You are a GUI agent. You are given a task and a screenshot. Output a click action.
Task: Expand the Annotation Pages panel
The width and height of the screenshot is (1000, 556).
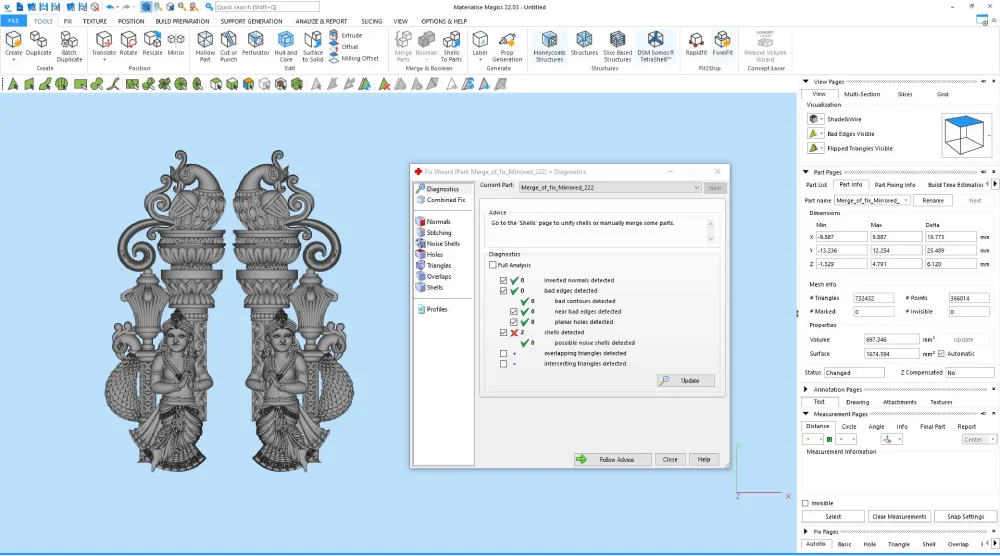point(805,389)
